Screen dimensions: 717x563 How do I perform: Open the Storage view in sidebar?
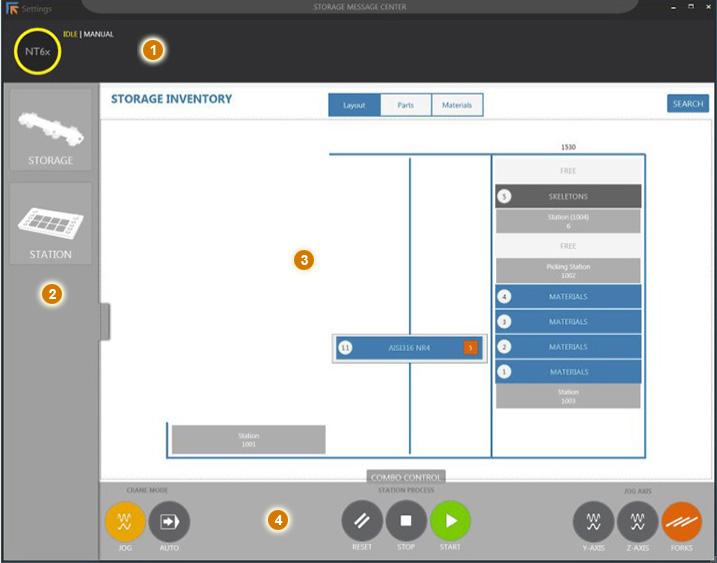coord(50,130)
